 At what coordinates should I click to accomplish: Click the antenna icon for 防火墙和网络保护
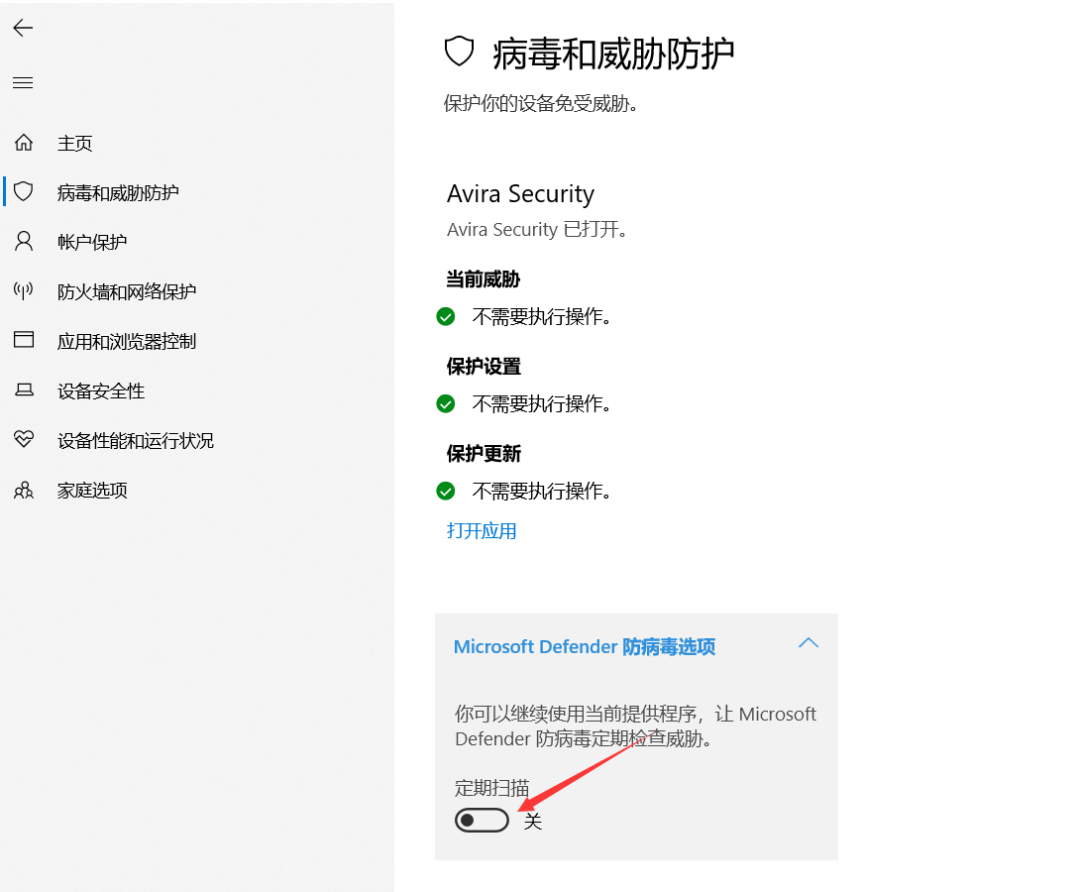coord(23,291)
